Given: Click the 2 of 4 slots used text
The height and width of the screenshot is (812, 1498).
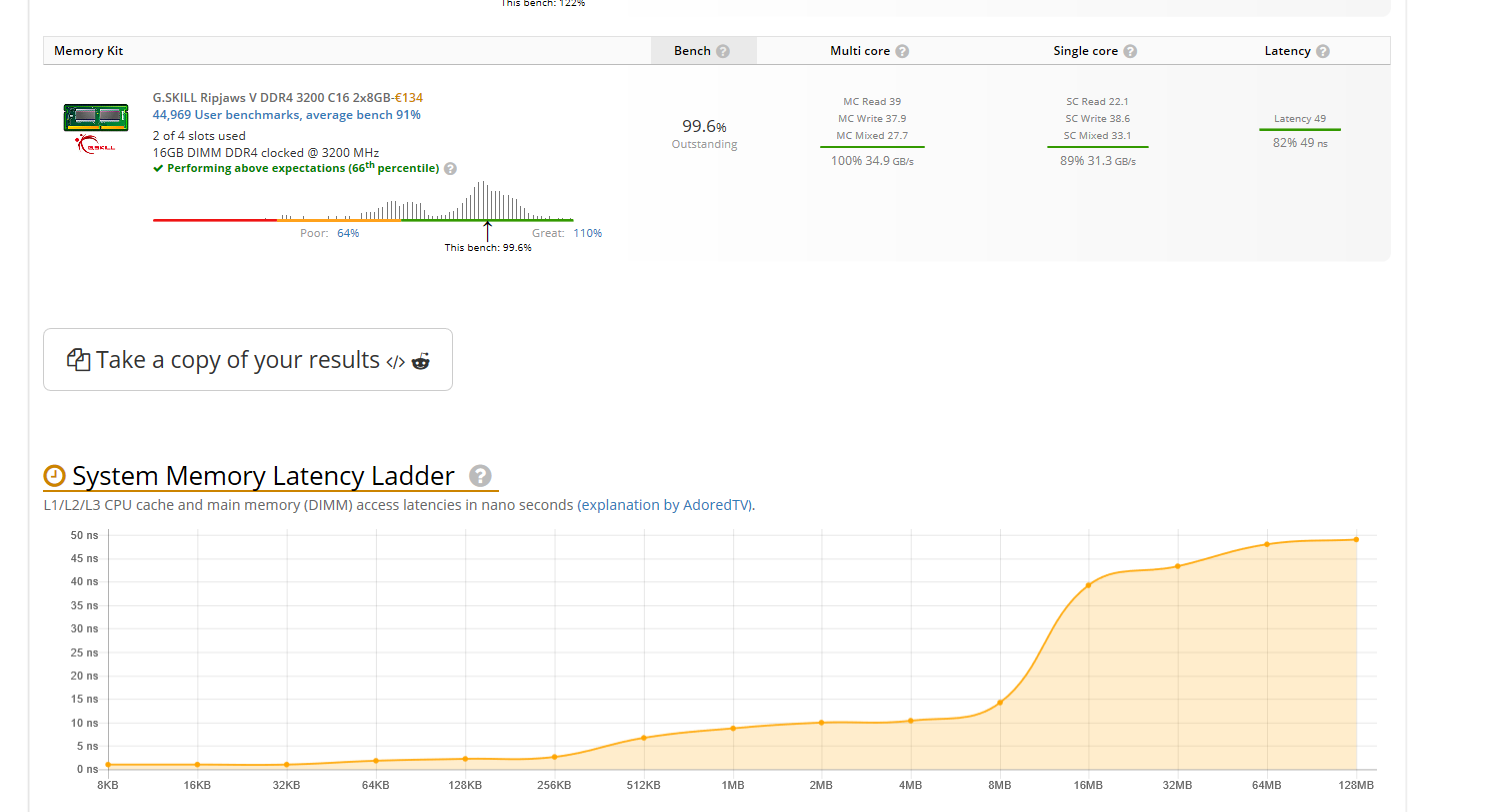Looking at the screenshot, I should coord(199,136).
